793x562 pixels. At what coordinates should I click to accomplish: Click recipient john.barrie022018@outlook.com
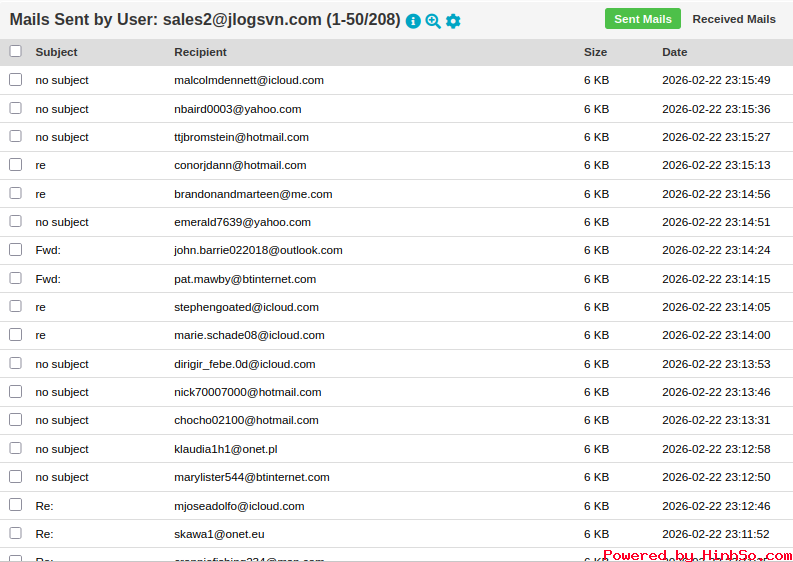tap(258, 250)
